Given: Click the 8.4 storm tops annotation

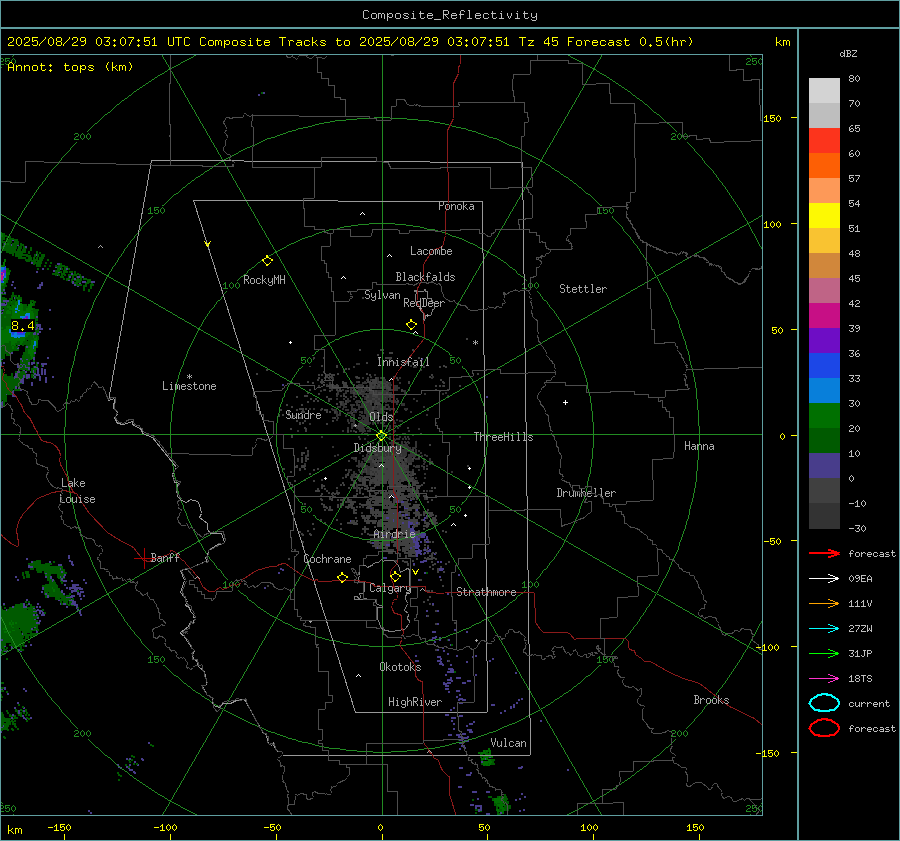Looking at the screenshot, I should pyautogui.click(x=22, y=326).
